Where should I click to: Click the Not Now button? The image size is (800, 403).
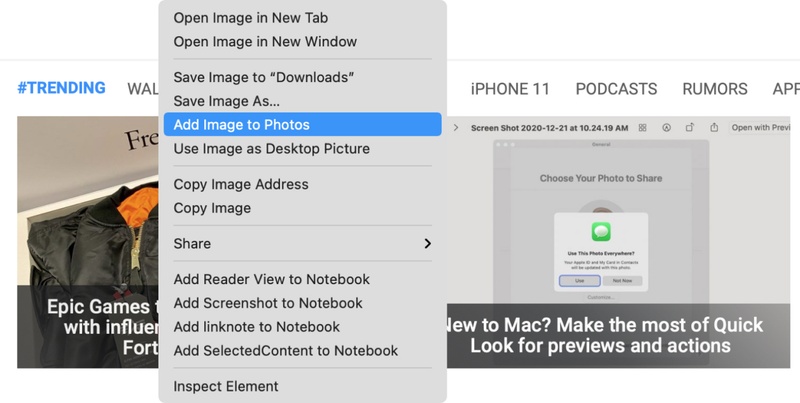coord(622,281)
